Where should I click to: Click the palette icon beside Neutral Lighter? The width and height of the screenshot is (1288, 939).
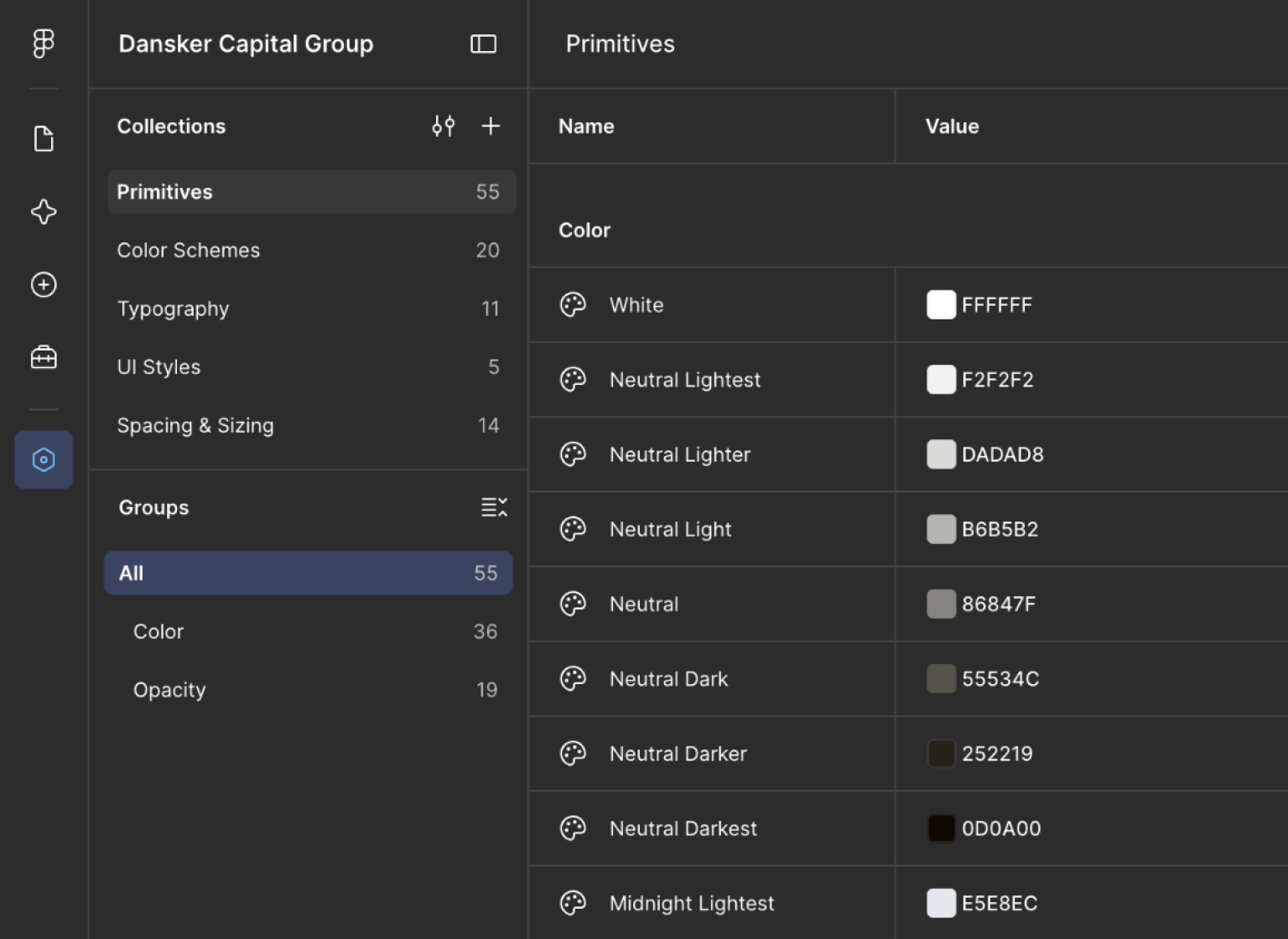coord(573,454)
